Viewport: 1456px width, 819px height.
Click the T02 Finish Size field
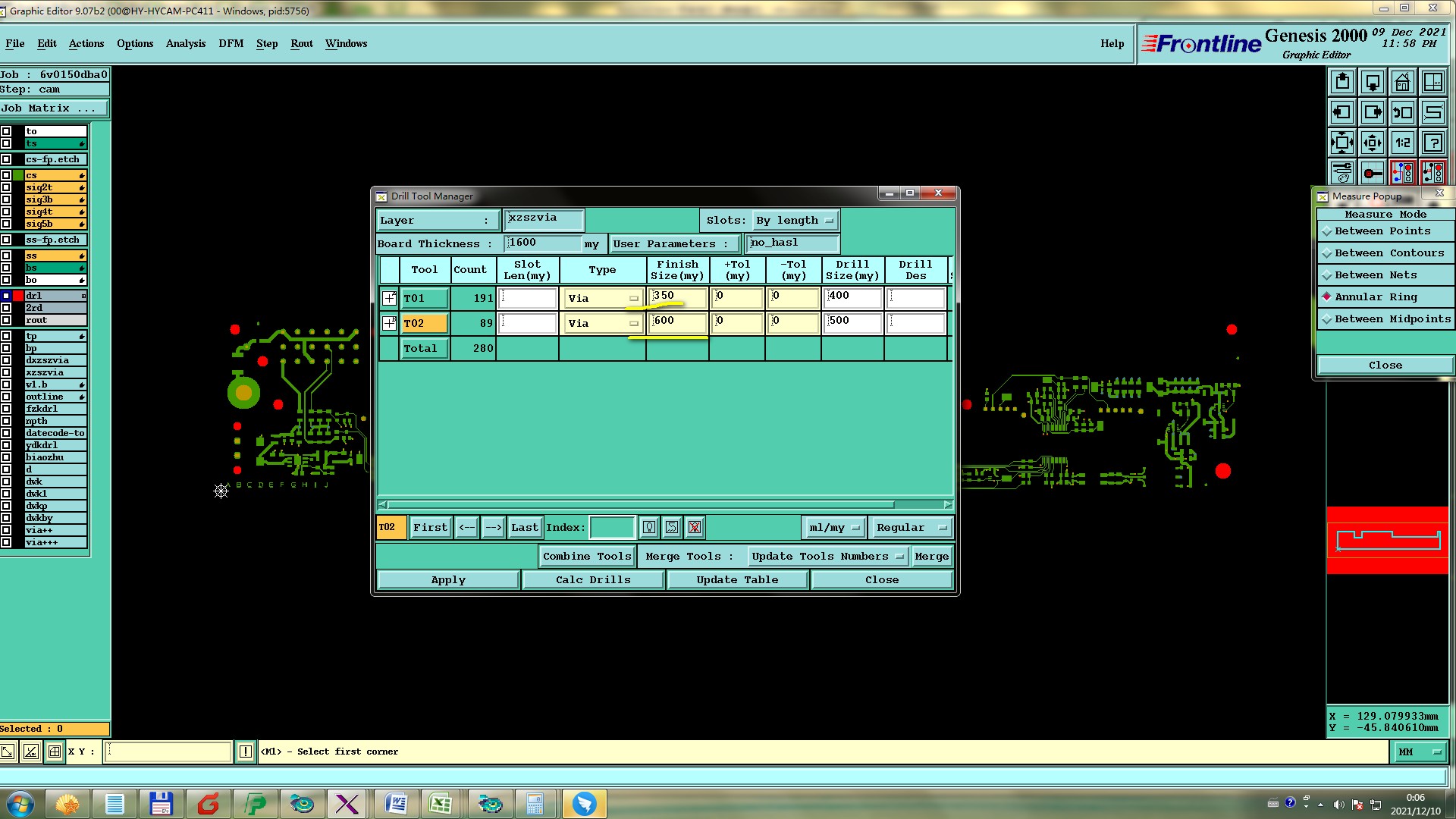pos(678,322)
